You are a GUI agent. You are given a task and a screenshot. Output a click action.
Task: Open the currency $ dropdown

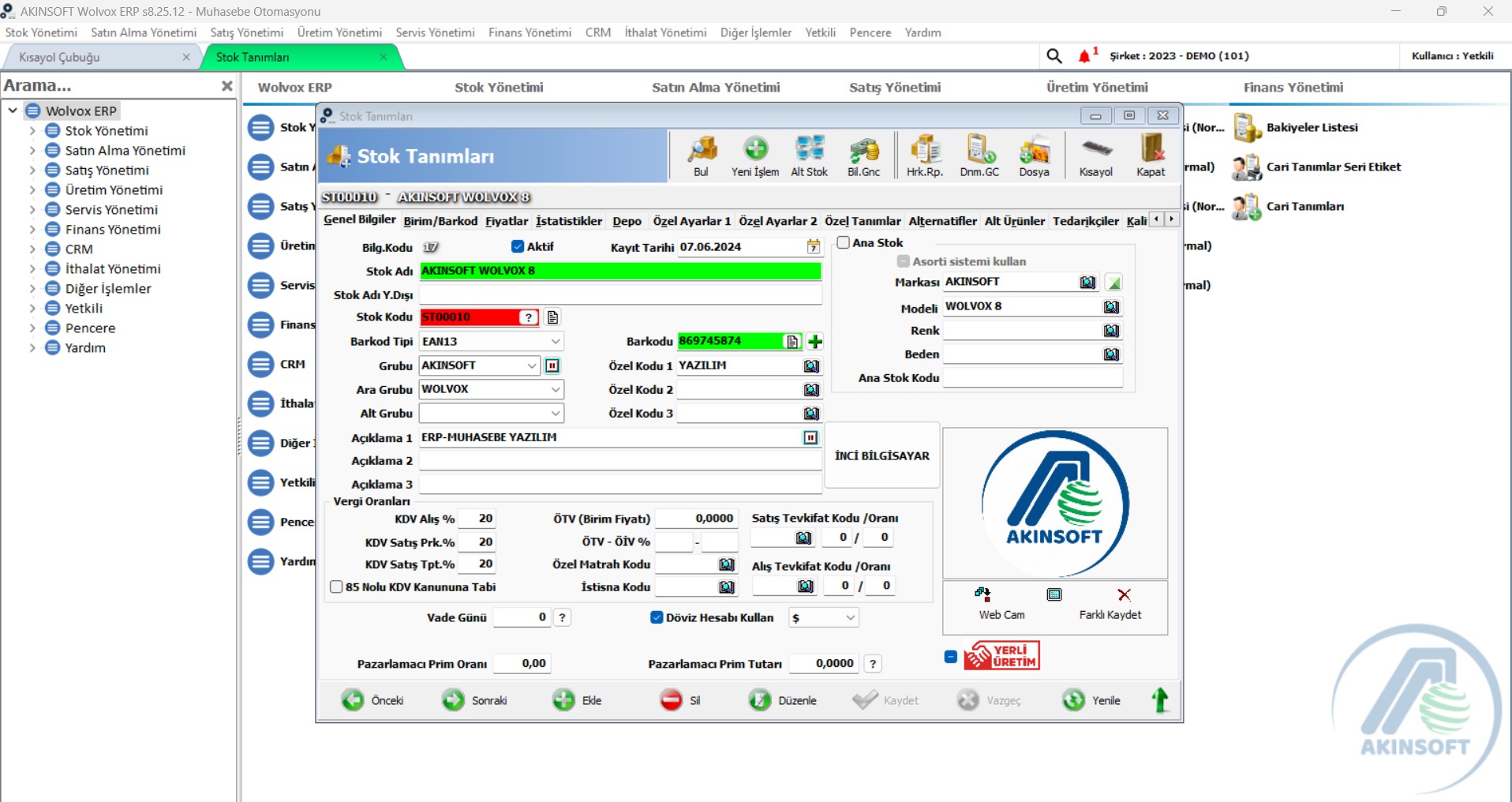(851, 617)
